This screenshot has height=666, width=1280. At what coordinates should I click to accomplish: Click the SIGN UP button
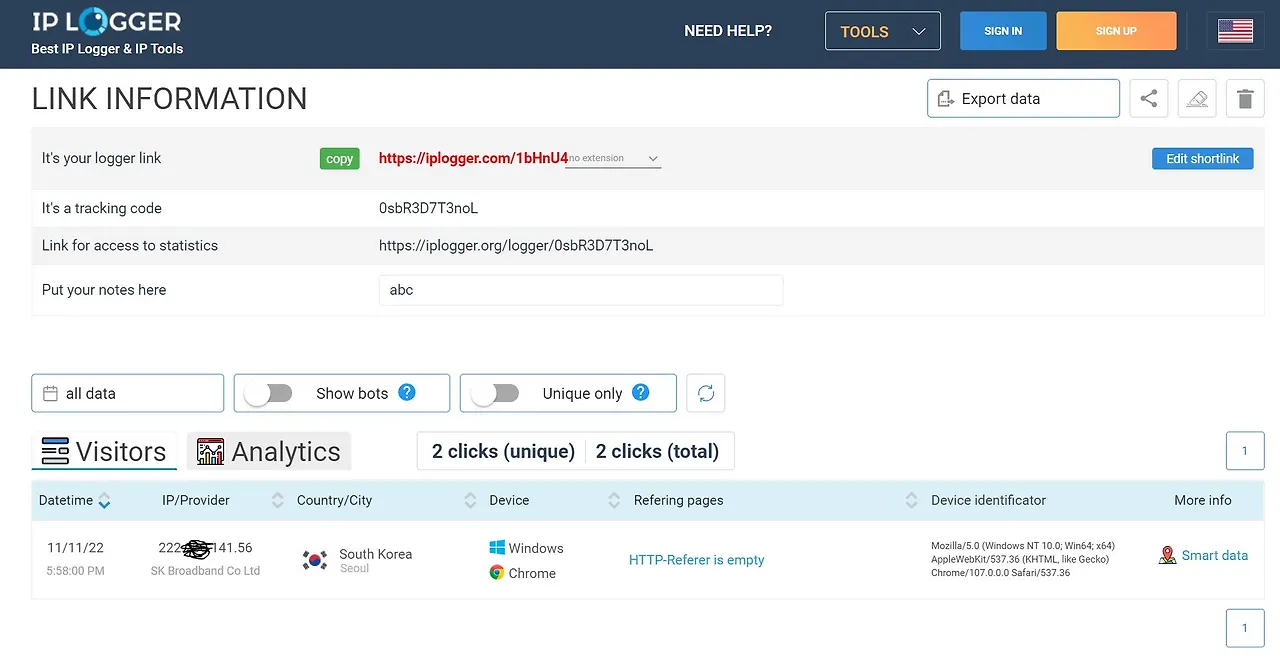(x=1116, y=31)
